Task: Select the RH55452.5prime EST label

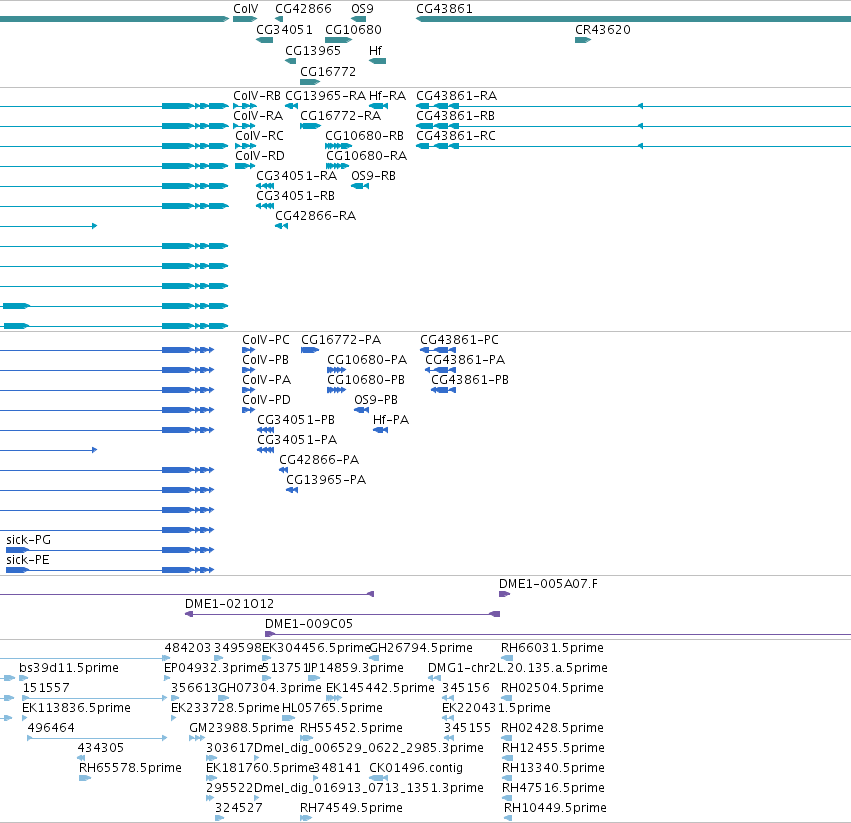Action: [351, 727]
